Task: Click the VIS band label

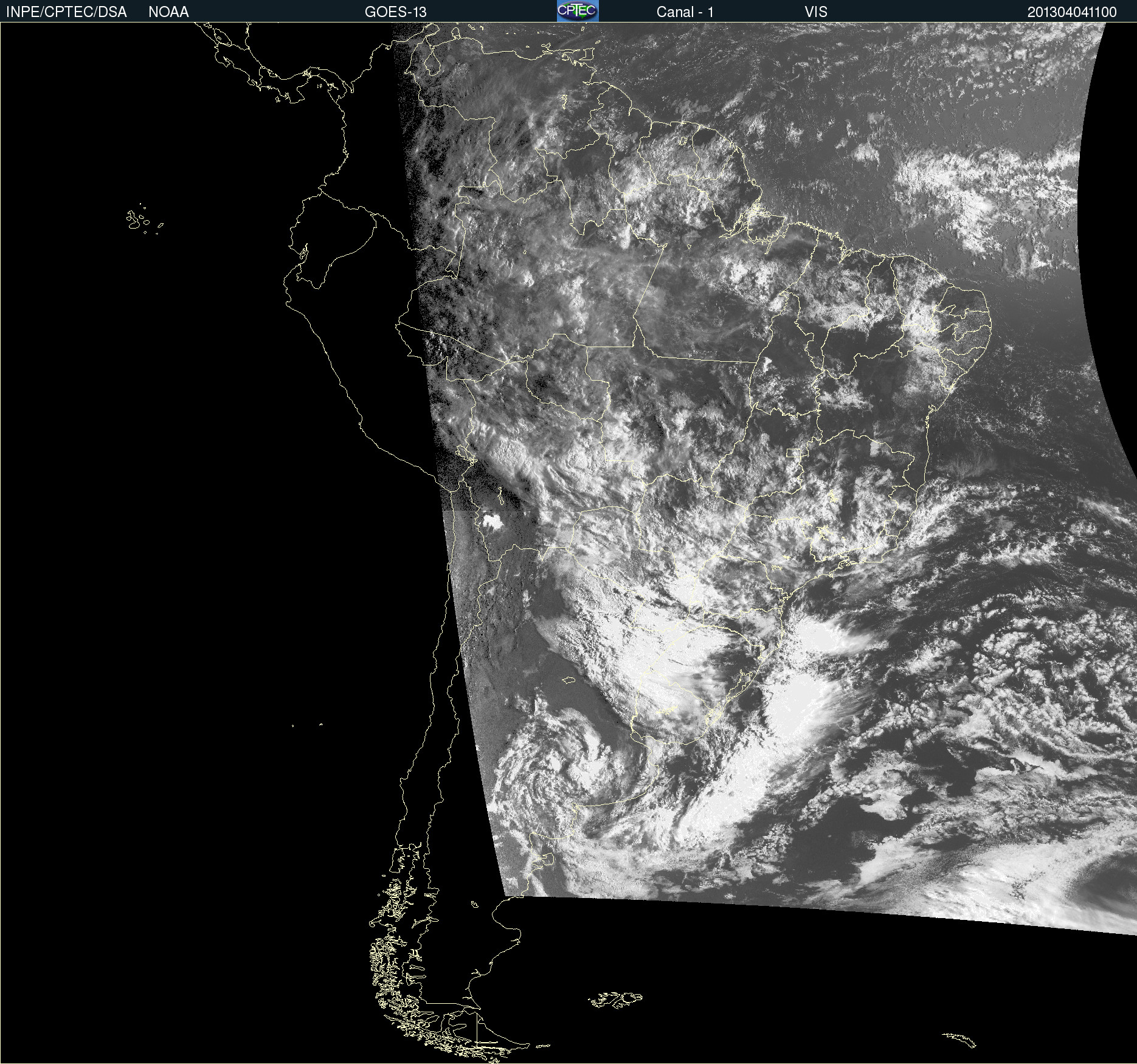Action: pos(816,12)
